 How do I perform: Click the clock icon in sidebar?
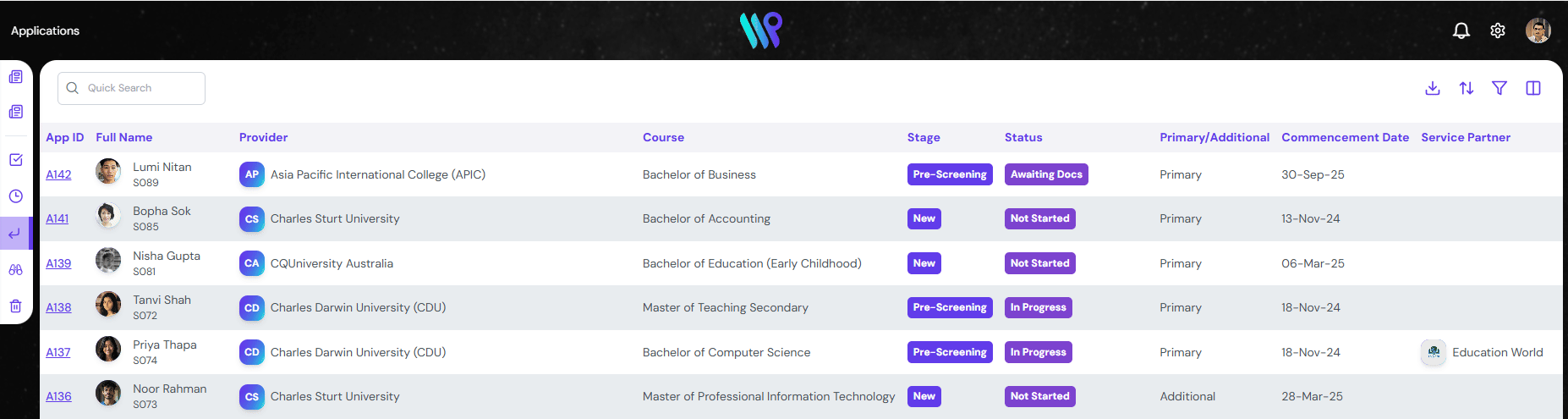coord(16,196)
